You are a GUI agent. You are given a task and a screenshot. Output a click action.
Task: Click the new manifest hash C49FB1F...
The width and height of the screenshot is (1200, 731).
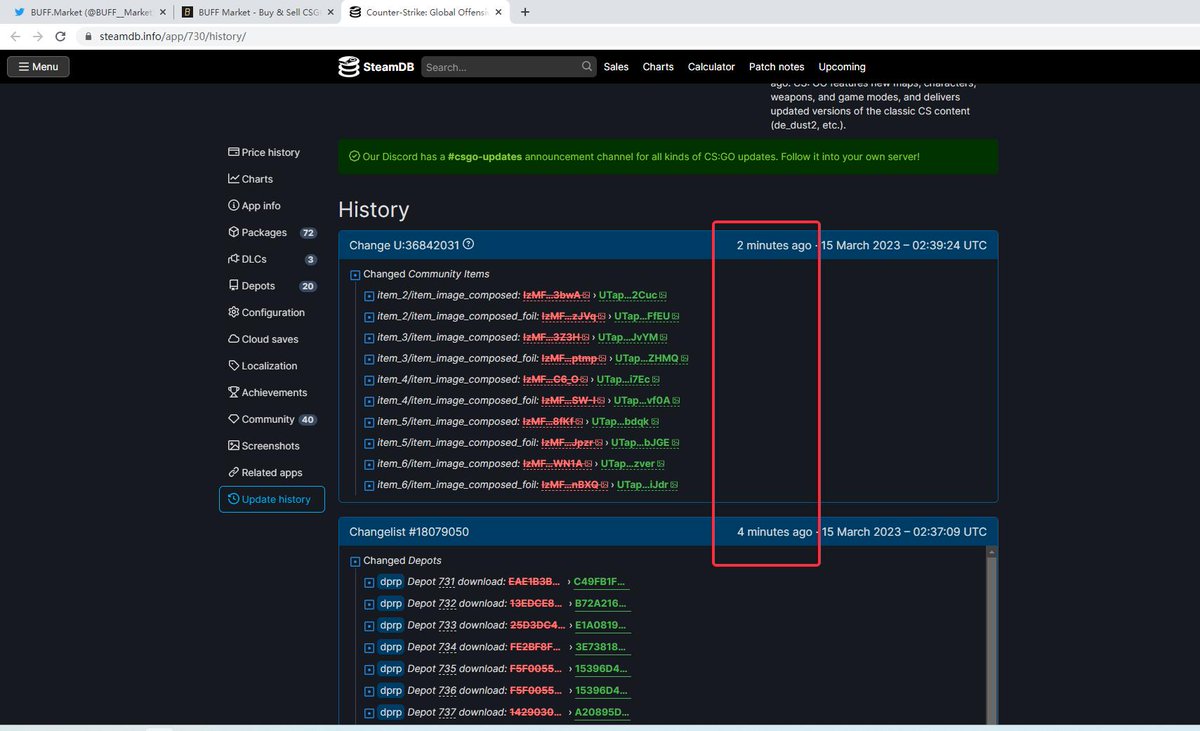point(601,582)
